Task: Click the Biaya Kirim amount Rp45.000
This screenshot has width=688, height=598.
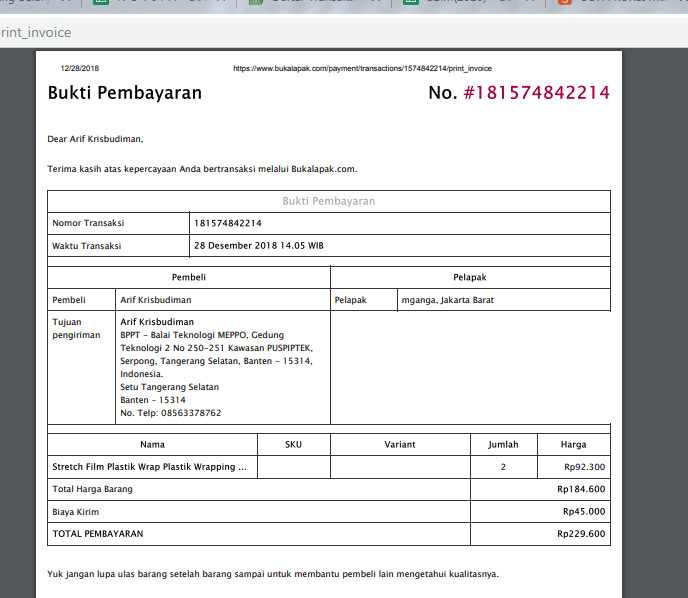Action: (x=584, y=511)
